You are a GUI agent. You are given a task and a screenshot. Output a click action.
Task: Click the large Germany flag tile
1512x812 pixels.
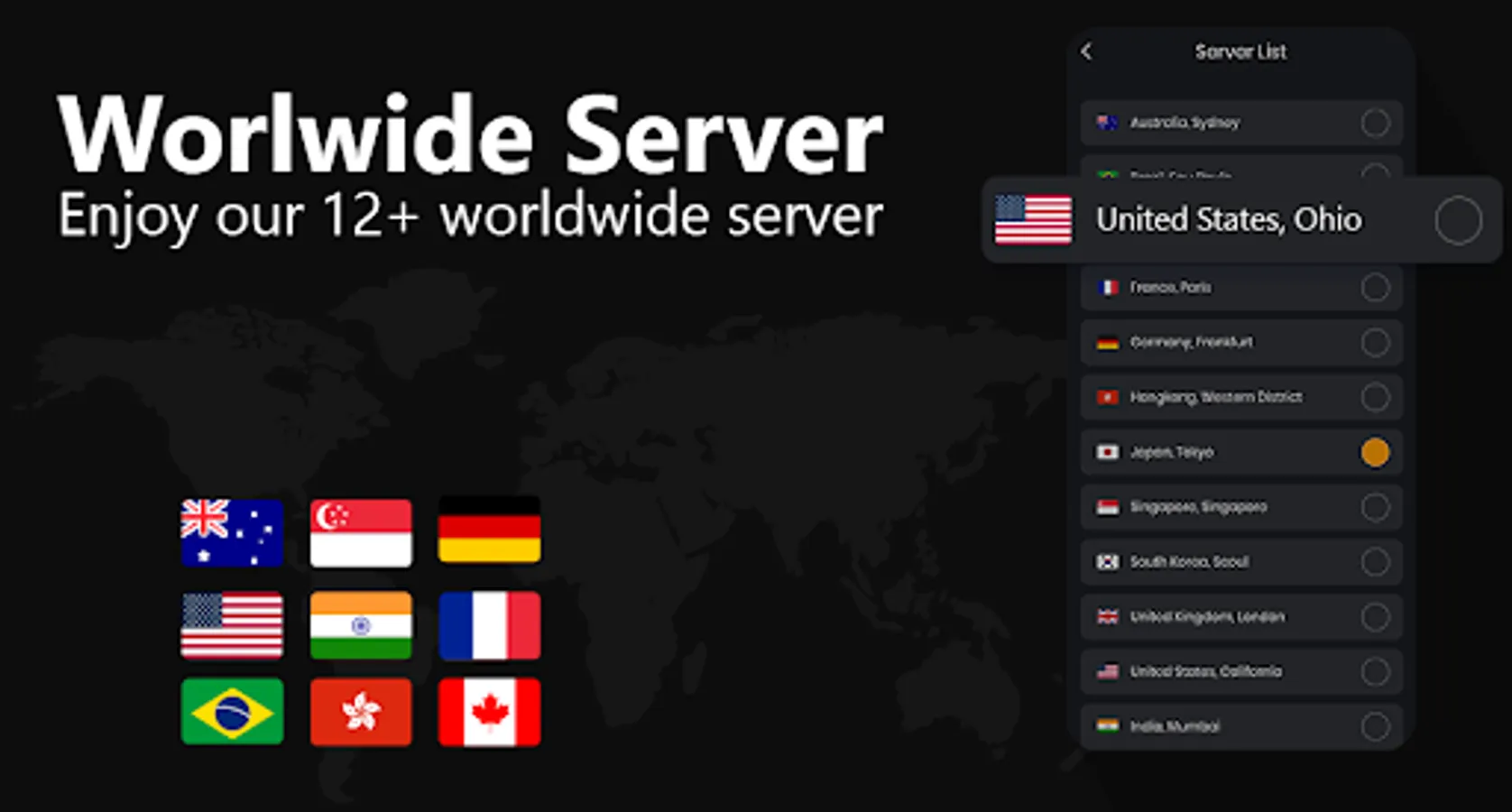[x=489, y=531]
